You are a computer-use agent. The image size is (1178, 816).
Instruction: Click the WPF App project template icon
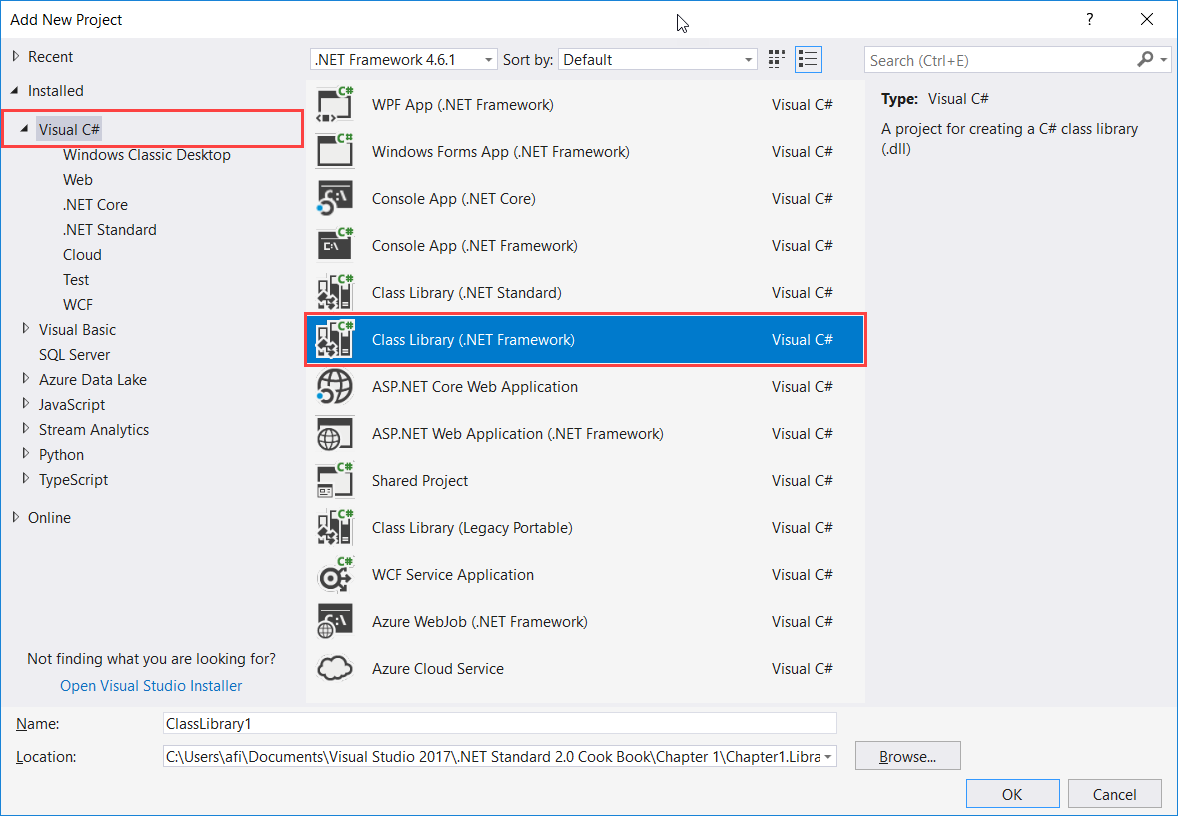tap(335, 104)
